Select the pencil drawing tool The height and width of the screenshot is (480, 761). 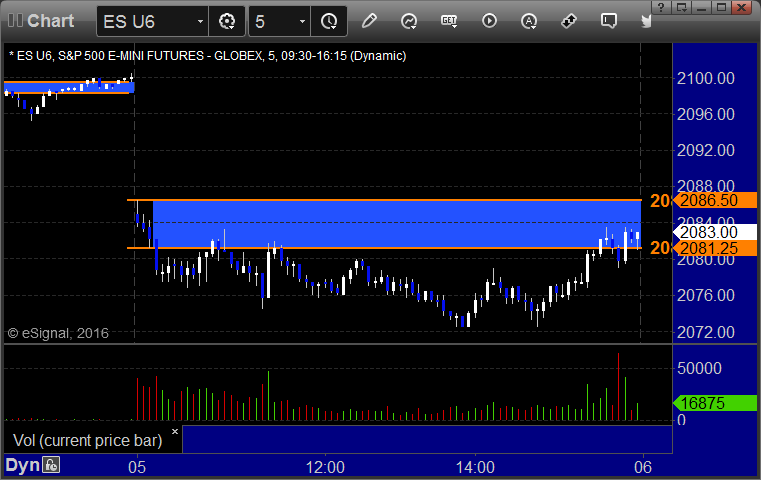point(369,21)
